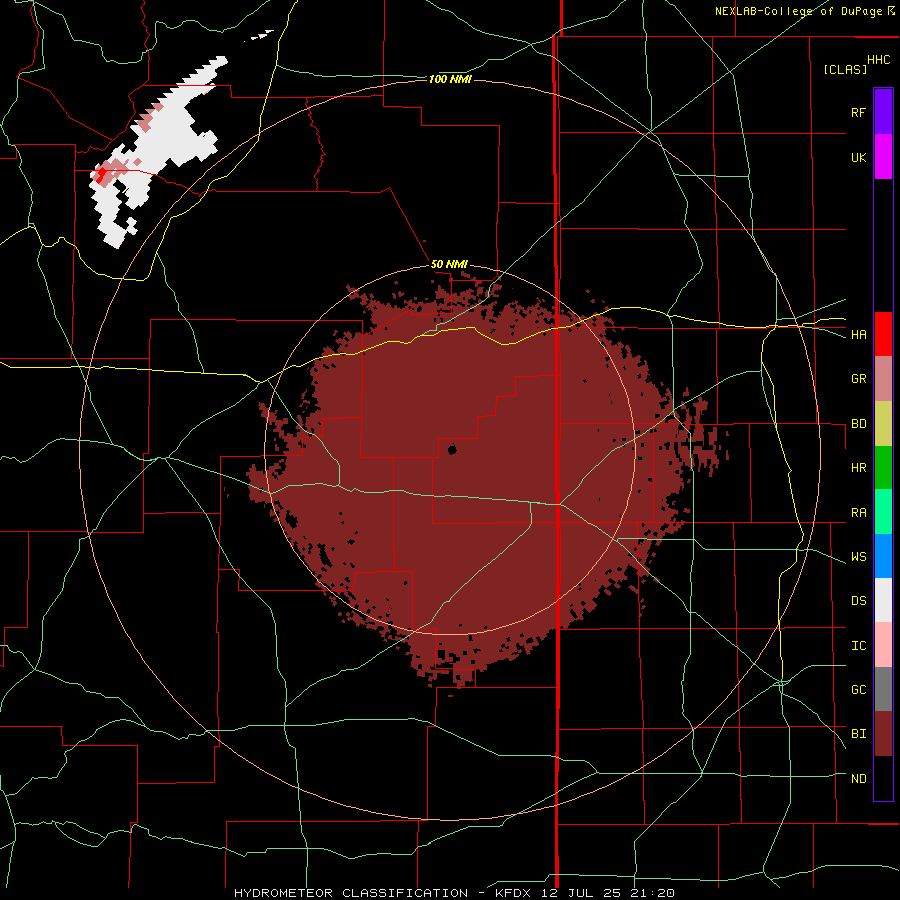The width and height of the screenshot is (900, 900).
Task: Click the GC legend label
Action: (858, 690)
